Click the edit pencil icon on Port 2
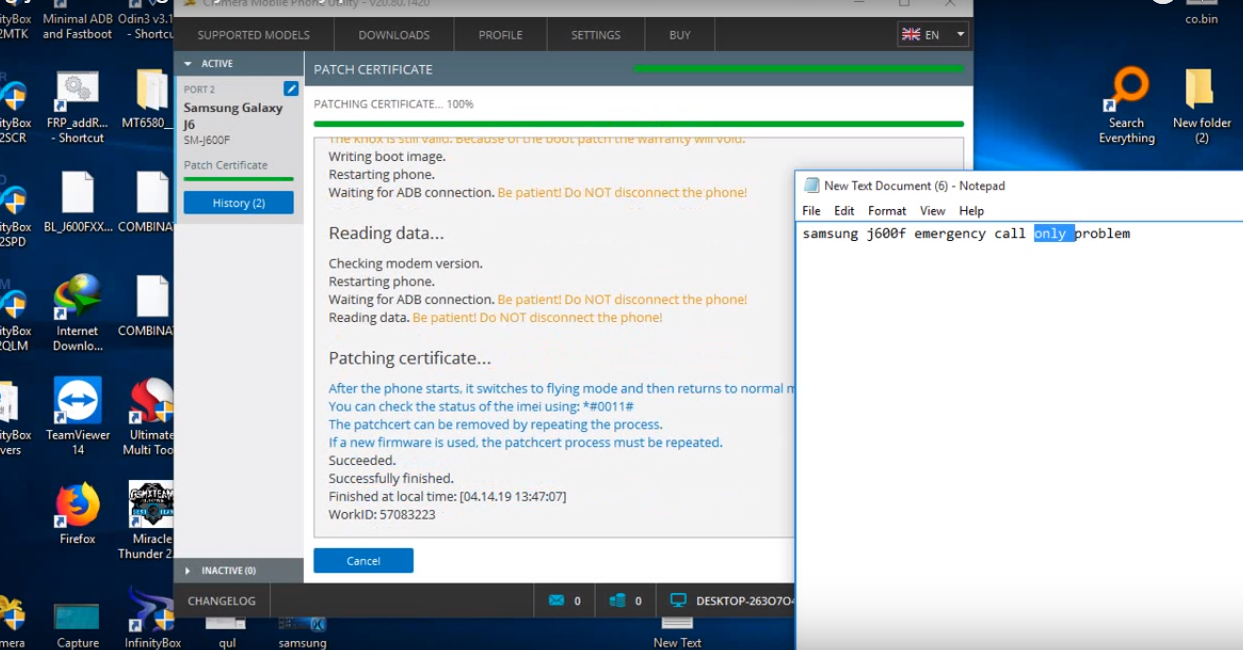This screenshot has width=1243, height=650. 291,89
